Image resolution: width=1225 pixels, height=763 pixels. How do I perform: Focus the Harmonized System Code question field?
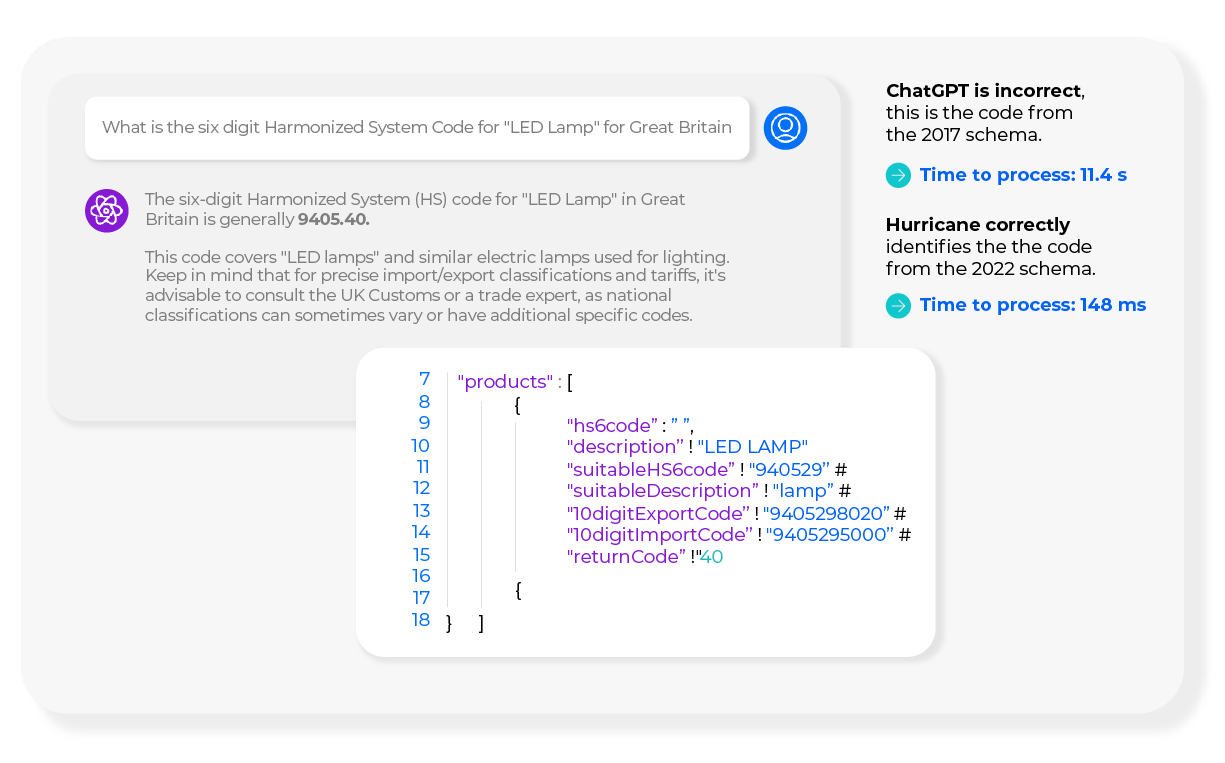tap(416, 128)
